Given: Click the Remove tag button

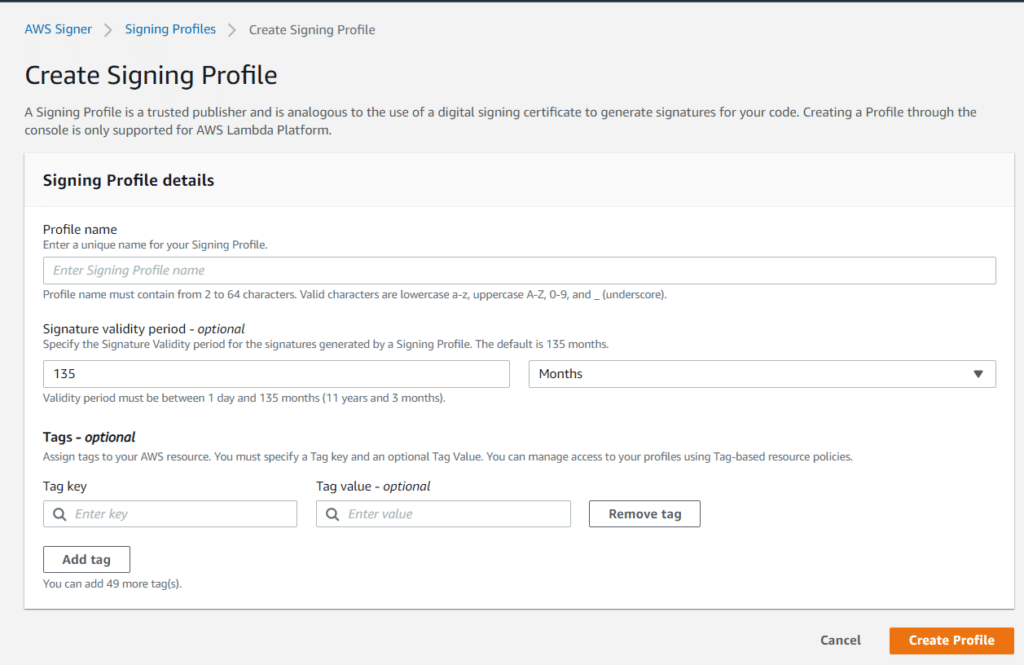Looking at the screenshot, I should (644, 513).
